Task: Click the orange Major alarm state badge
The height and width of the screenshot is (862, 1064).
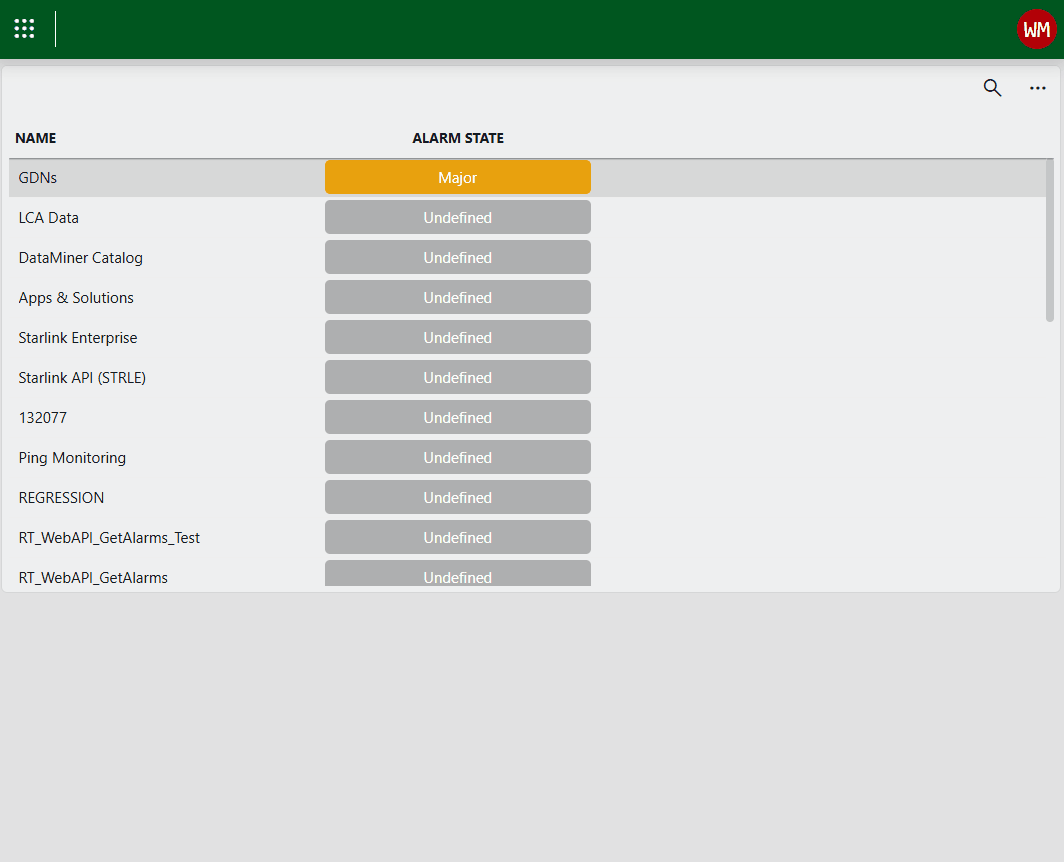Action: point(458,178)
